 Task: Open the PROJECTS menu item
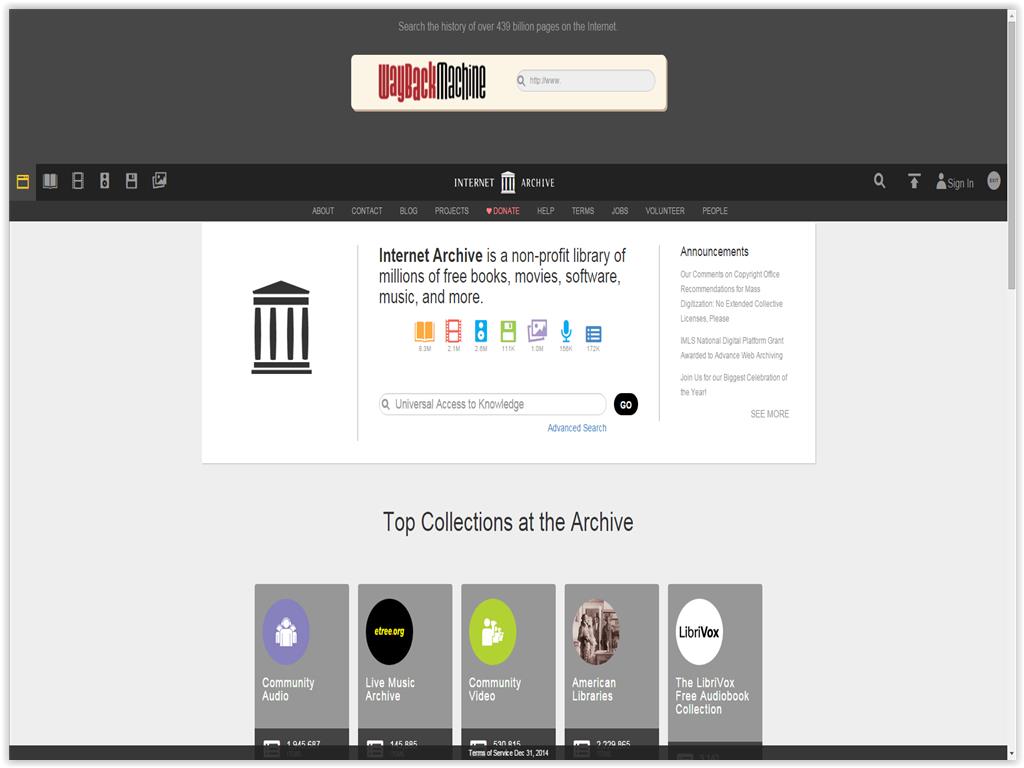(x=452, y=211)
